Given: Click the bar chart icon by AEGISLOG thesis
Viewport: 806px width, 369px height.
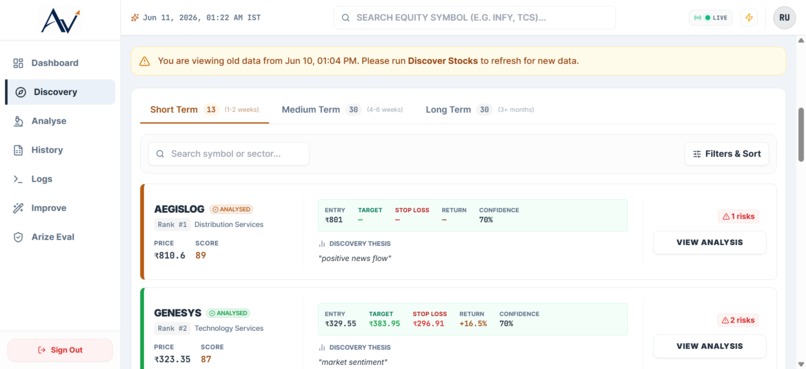Looking at the screenshot, I should coord(322,244).
